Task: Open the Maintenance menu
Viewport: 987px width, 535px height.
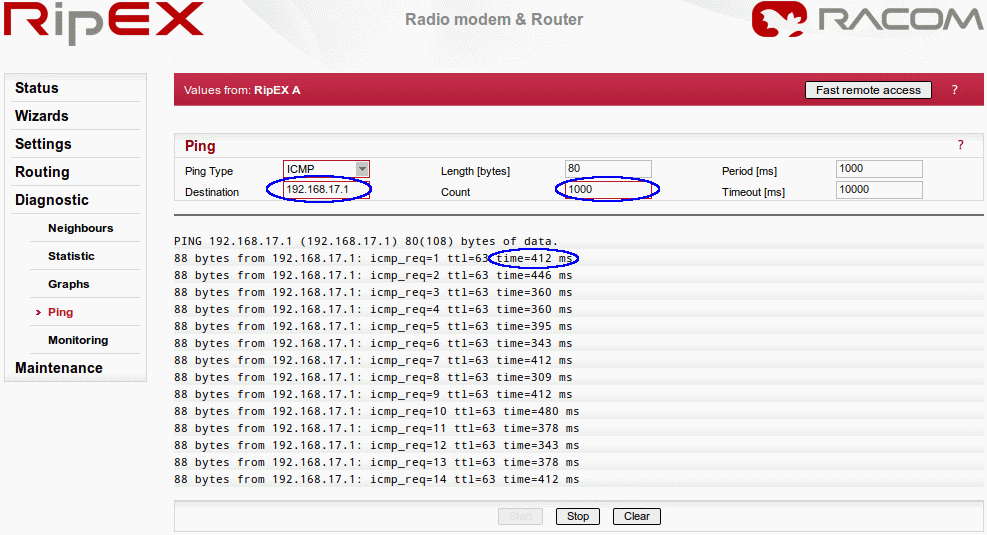Action: point(59,368)
